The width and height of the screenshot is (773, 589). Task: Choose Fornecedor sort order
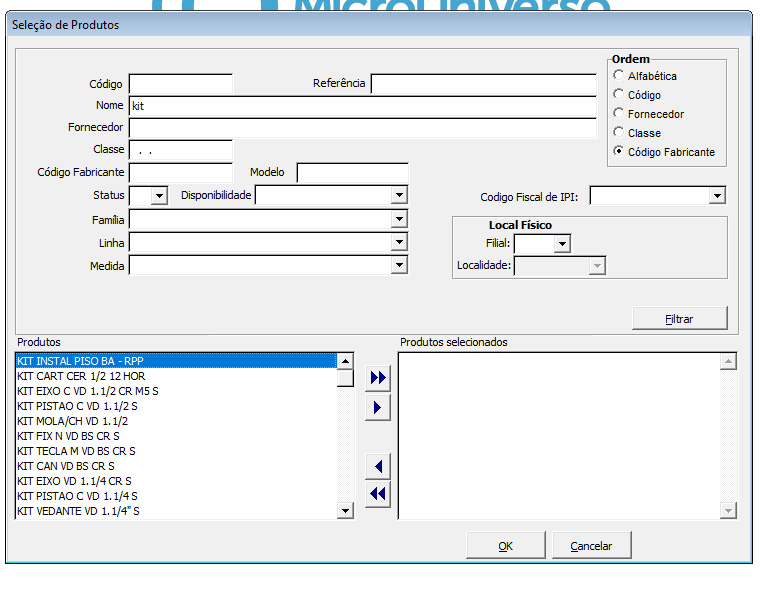click(x=620, y=114)
